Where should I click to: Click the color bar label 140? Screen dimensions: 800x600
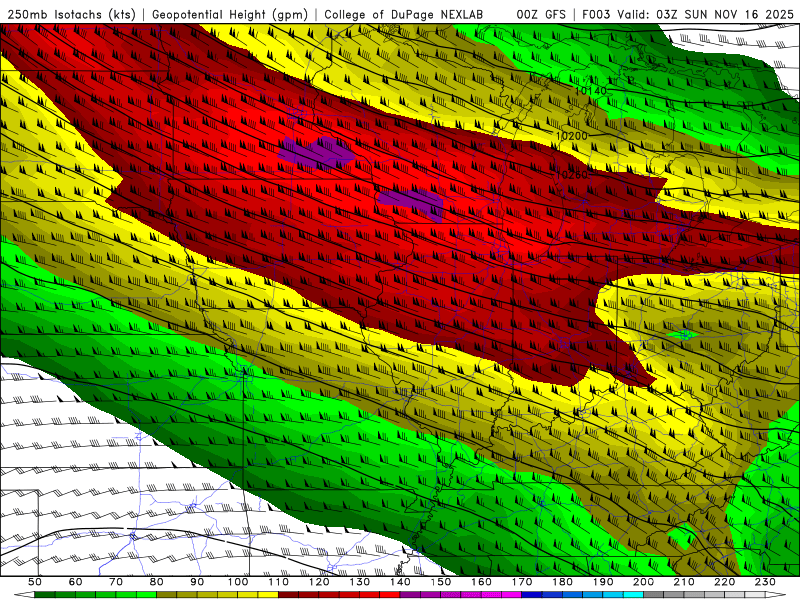coord(401,582)
